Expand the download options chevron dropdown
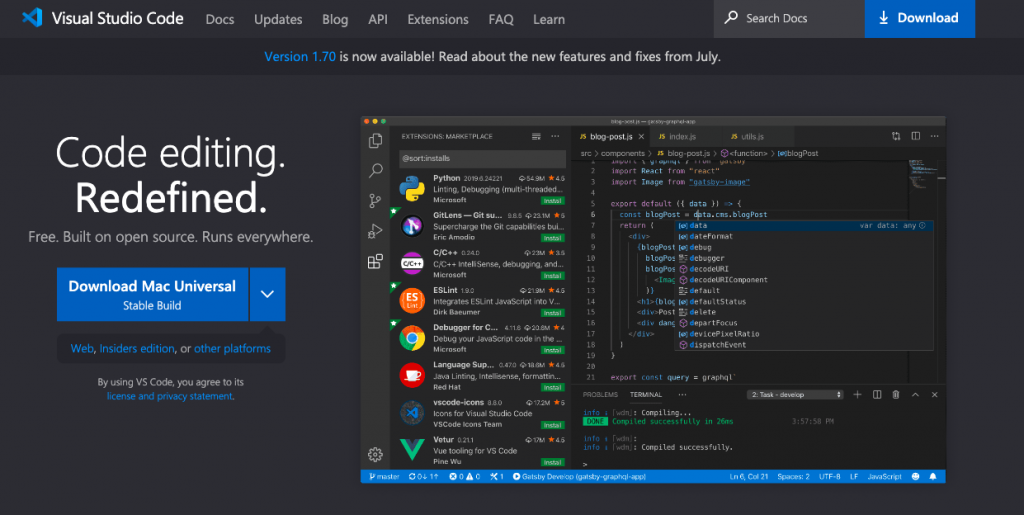 267,294
